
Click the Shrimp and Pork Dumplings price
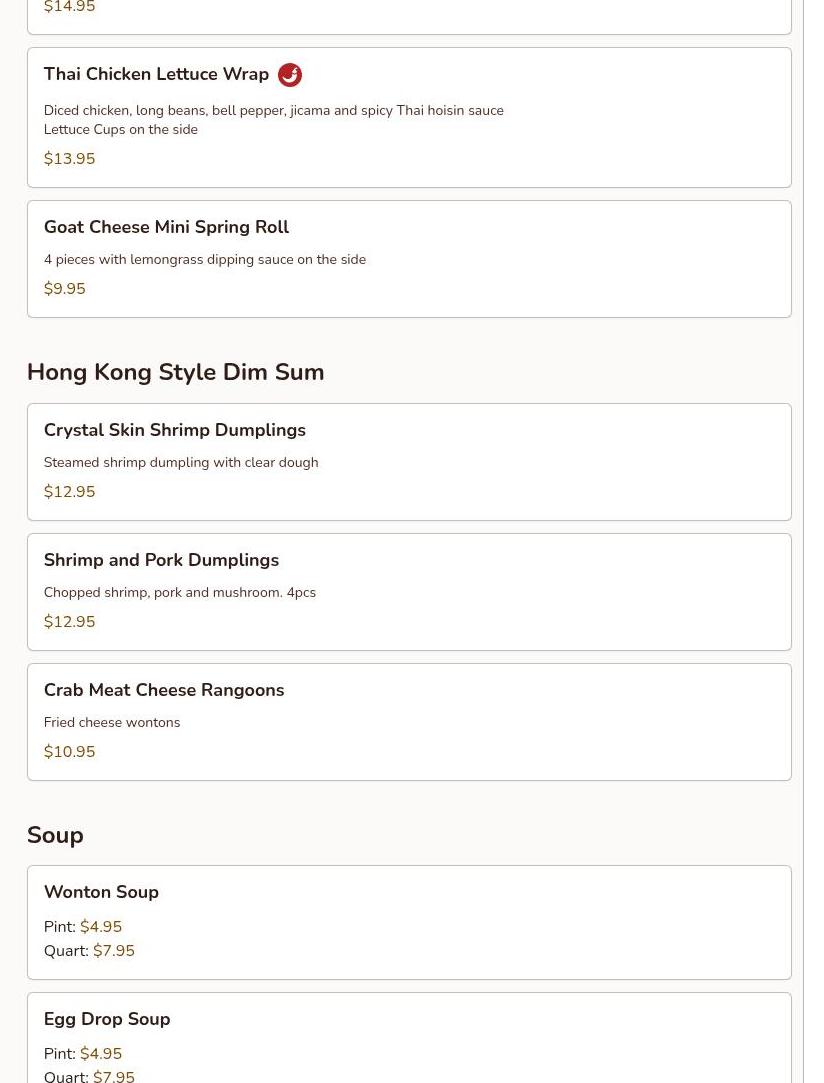pyautogui.click(x=69, y=622)
